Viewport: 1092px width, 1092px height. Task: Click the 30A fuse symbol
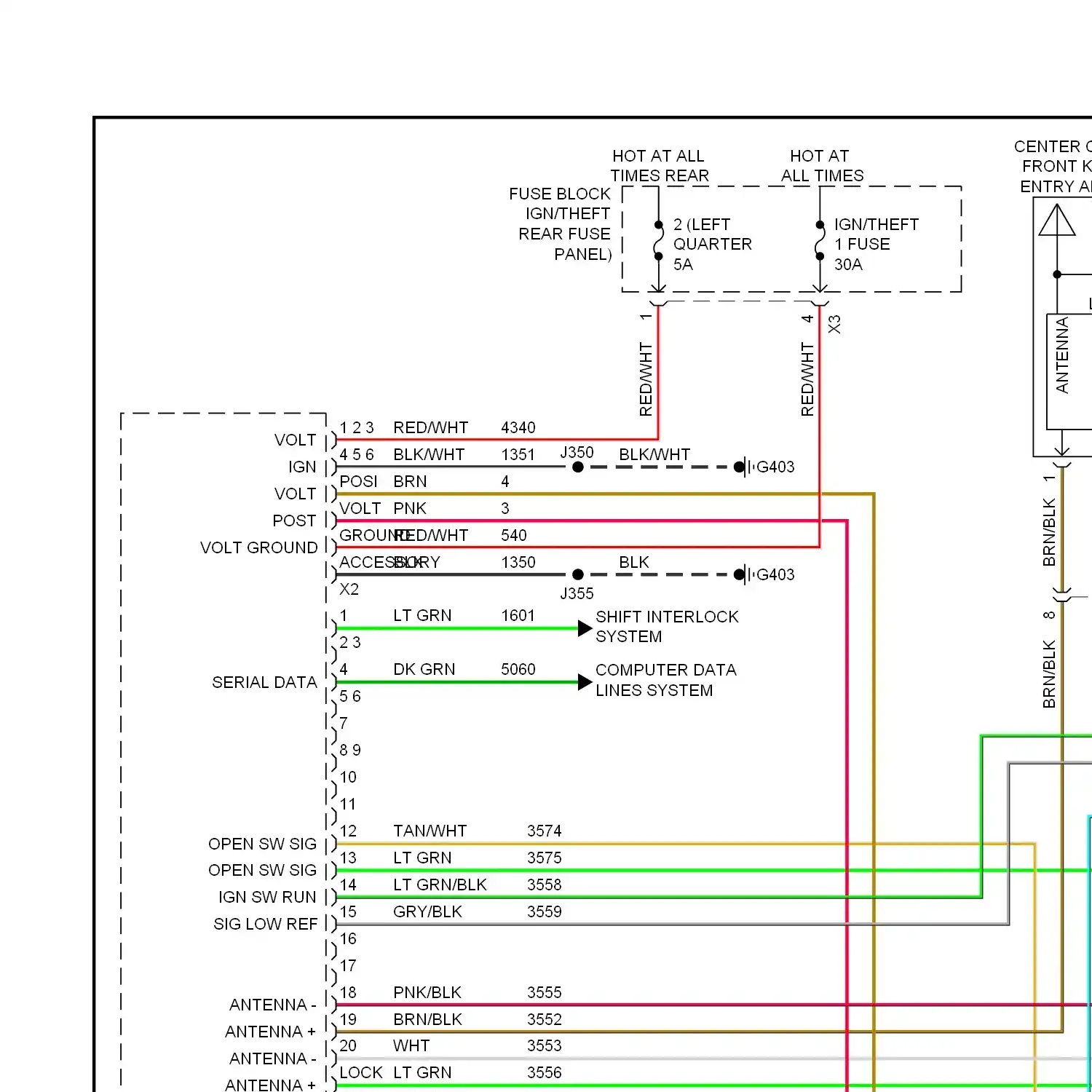[x=820, y=240]
